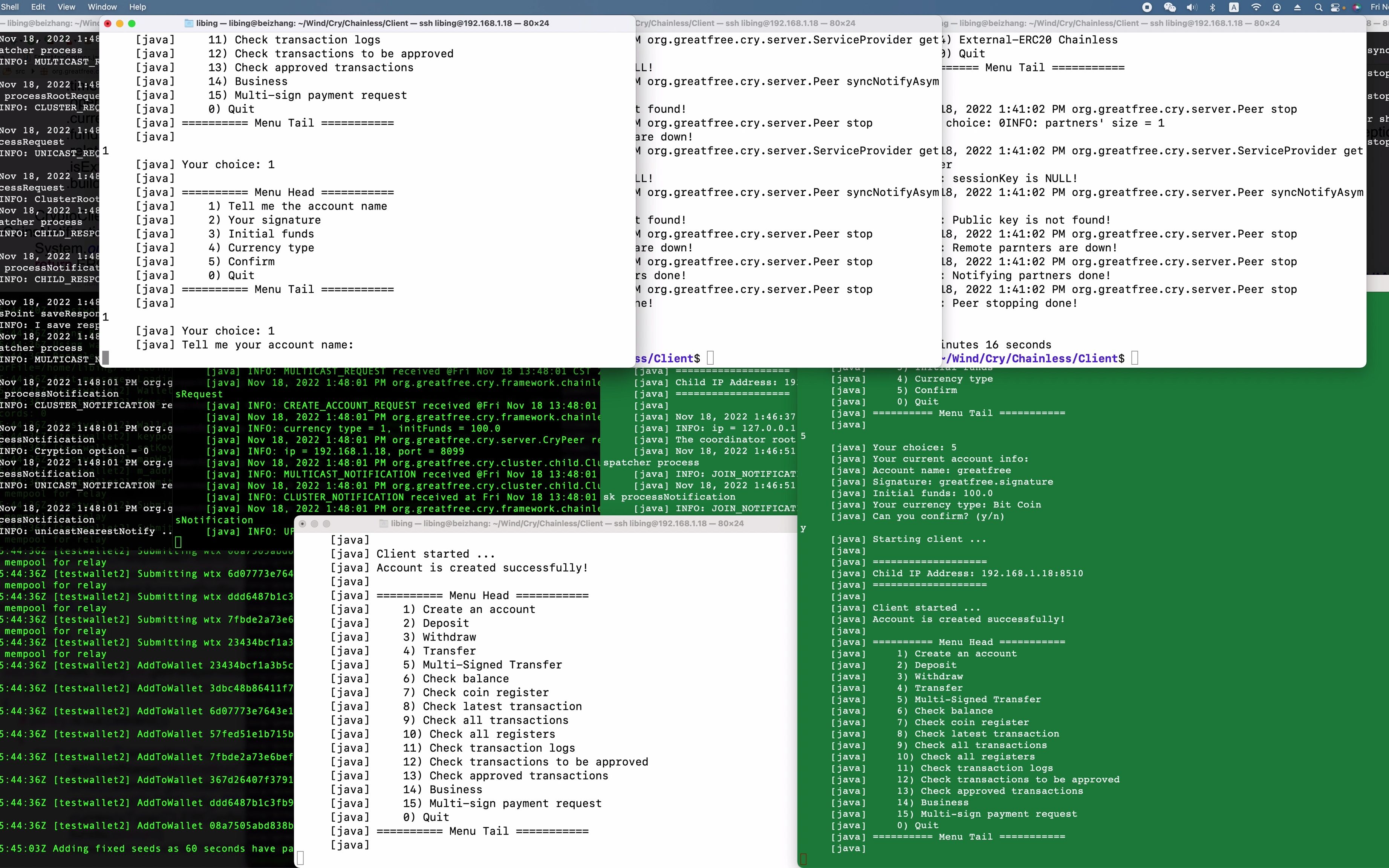The height and width of the screenshot is (868, 1389).
Task: Open the Shell menu
Action: (x=10, y=7)
